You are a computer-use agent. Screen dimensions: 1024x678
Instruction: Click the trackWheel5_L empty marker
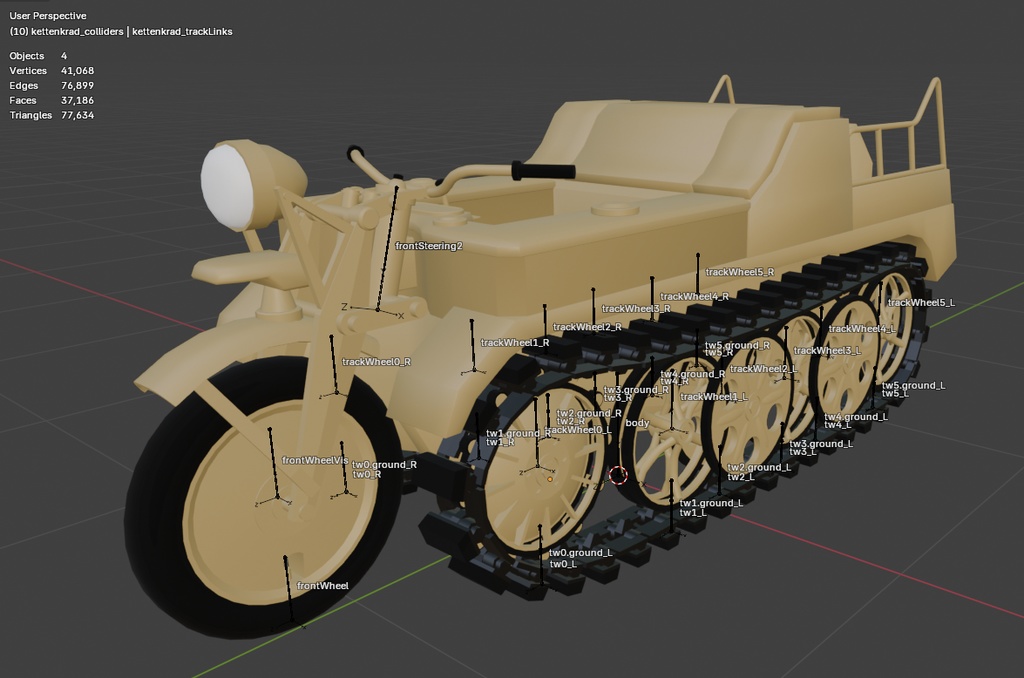point(881,321)
